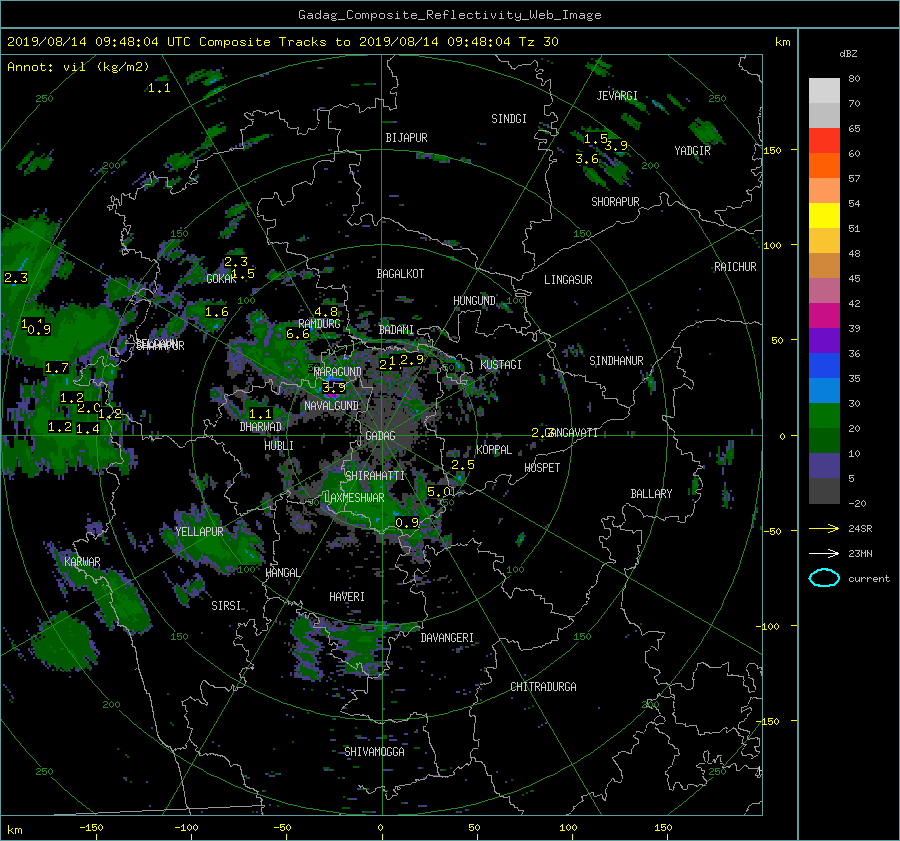This screenshot has width=900, height=841.
Task: Select the 5.0 VIL annotation near KOPPAL
Action: pyautogui.click(x=439, y=492)
